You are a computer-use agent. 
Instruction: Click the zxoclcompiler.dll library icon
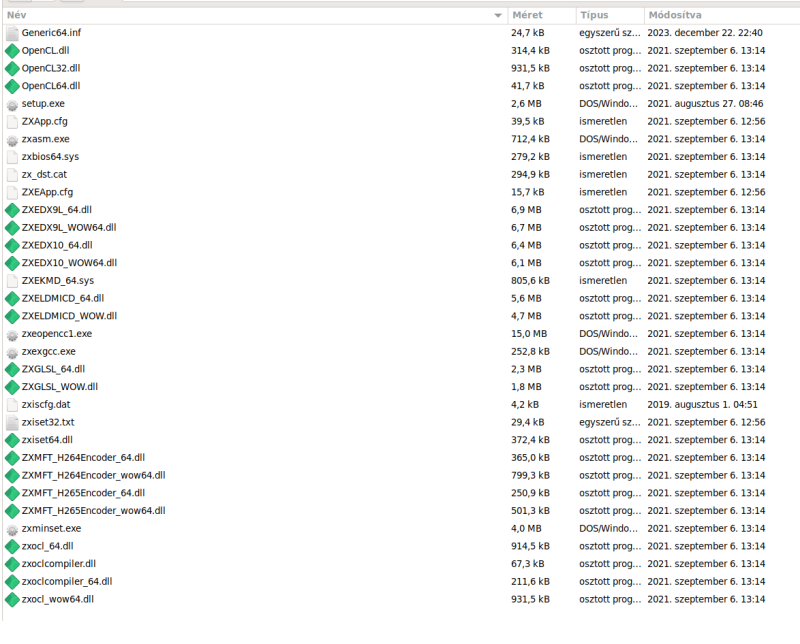pyautogui.click(x=12, y=564)
